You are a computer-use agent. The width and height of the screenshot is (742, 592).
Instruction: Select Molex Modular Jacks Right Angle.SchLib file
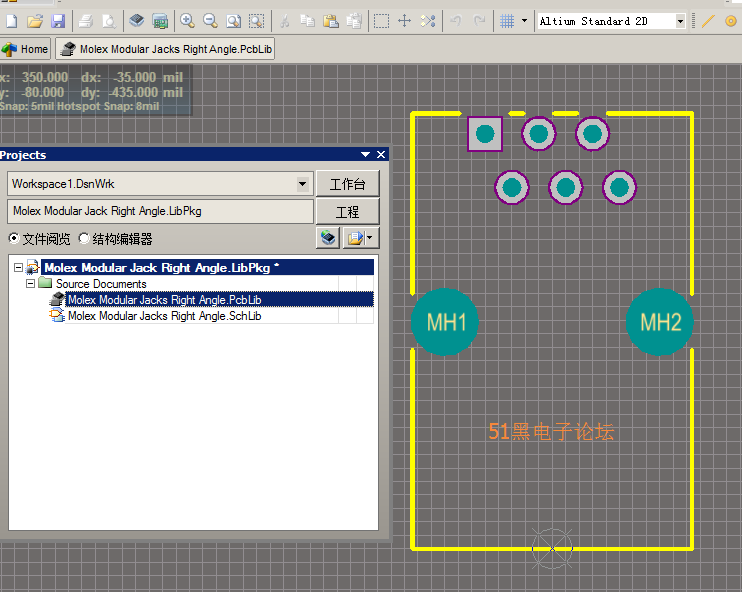[x=164, y=316]
